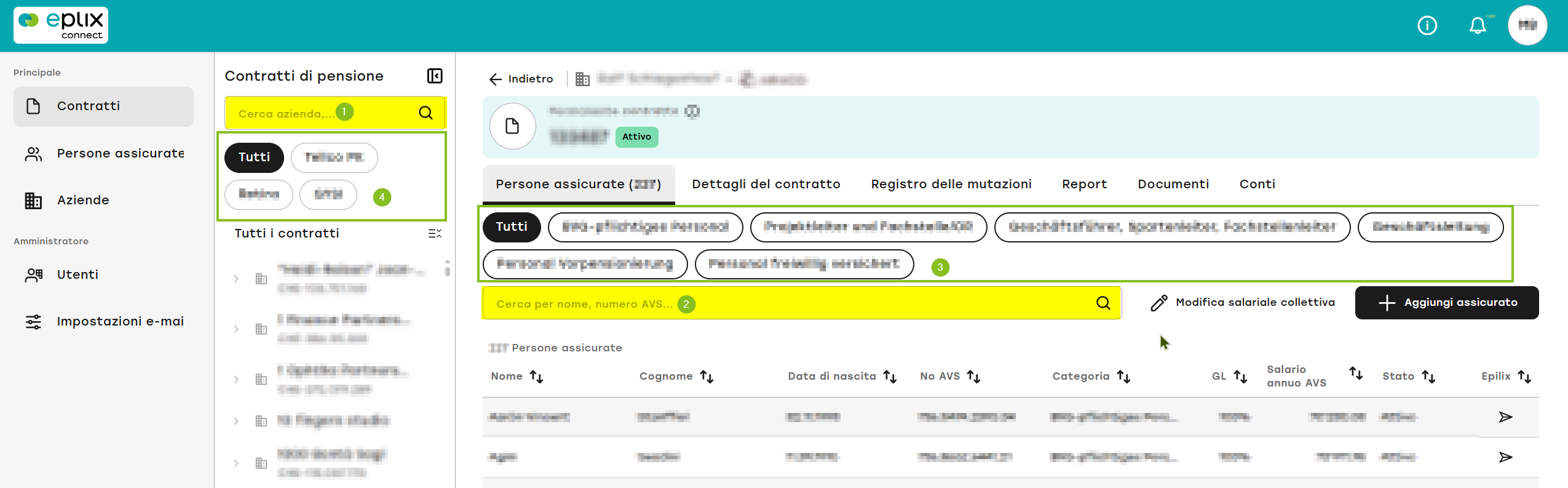Click send arrow in first table row
The width and height of the screenshot is (1568, 488).
pyautogui.click(x=1505, y=418)
